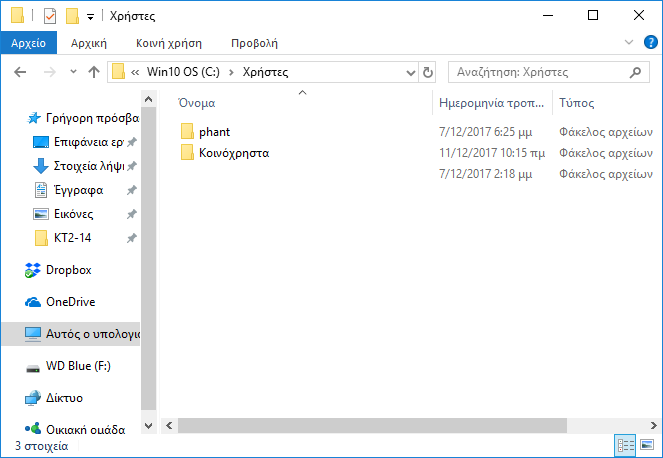Viewport: 663px width, 458px height.
Task: Click the Refresh button beside address bar
Action: tap(428, 72)
